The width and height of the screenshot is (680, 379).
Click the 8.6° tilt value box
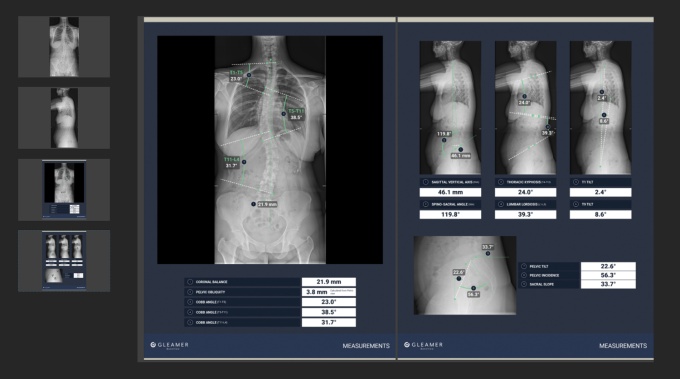(600, 214)
